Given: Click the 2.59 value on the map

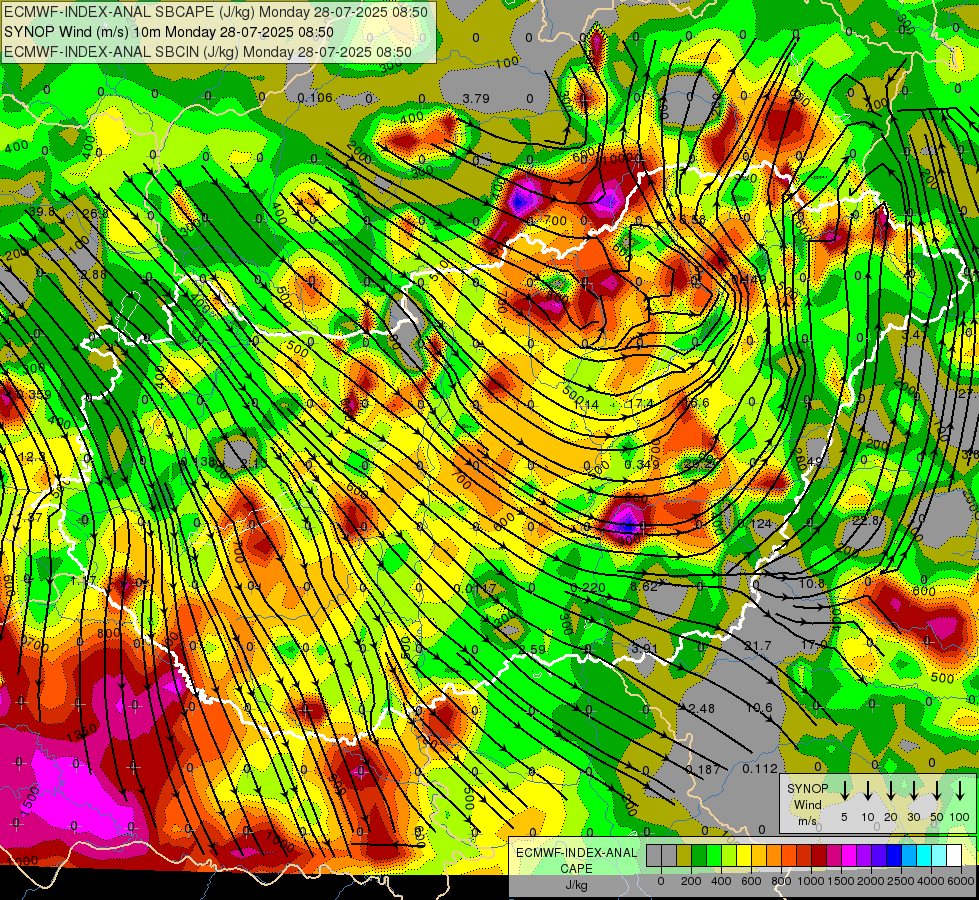Looking at the screenshot, I should (532, 649).
